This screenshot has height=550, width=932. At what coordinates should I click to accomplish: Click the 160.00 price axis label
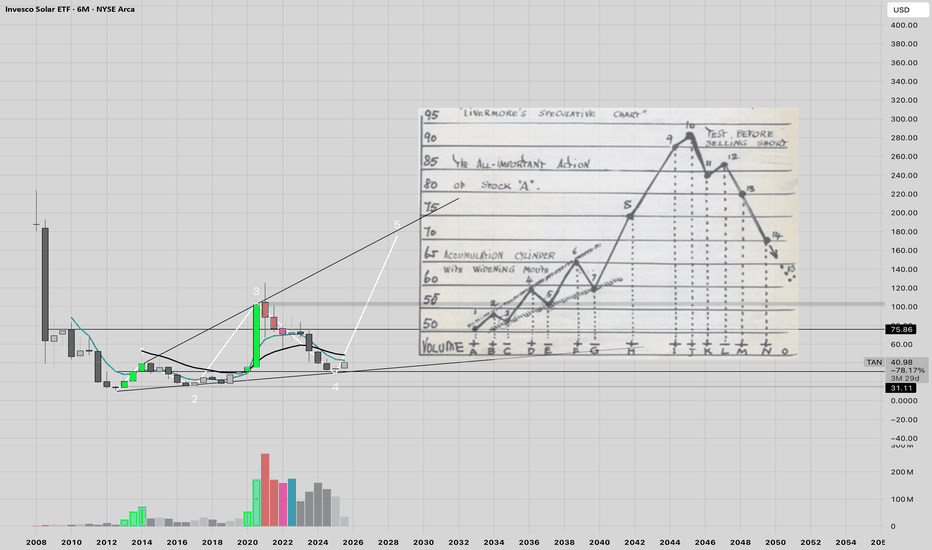pos(903,250)
